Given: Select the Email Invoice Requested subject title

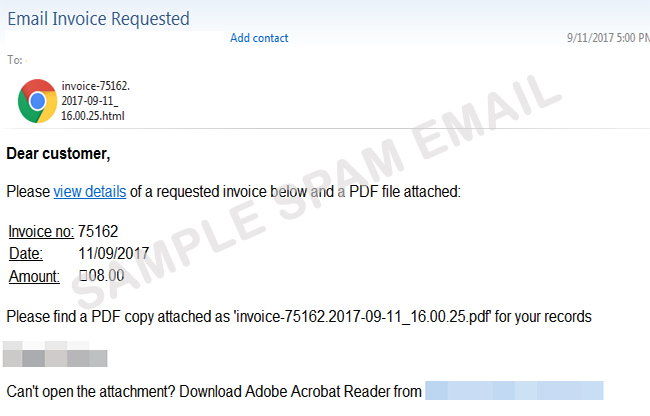Looking at the screenshot, I should 98,18.
